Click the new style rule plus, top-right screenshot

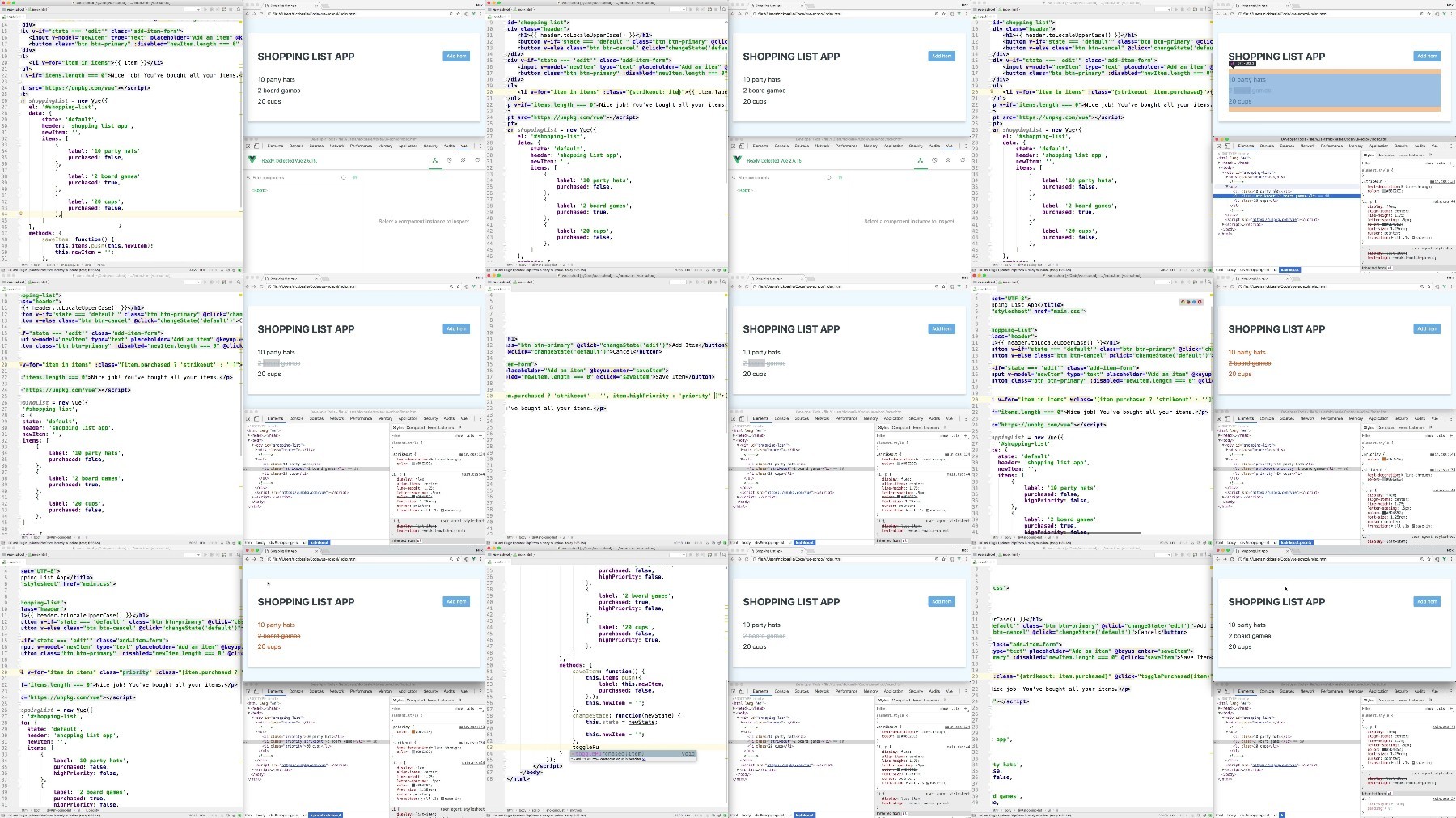(1451, 163)
